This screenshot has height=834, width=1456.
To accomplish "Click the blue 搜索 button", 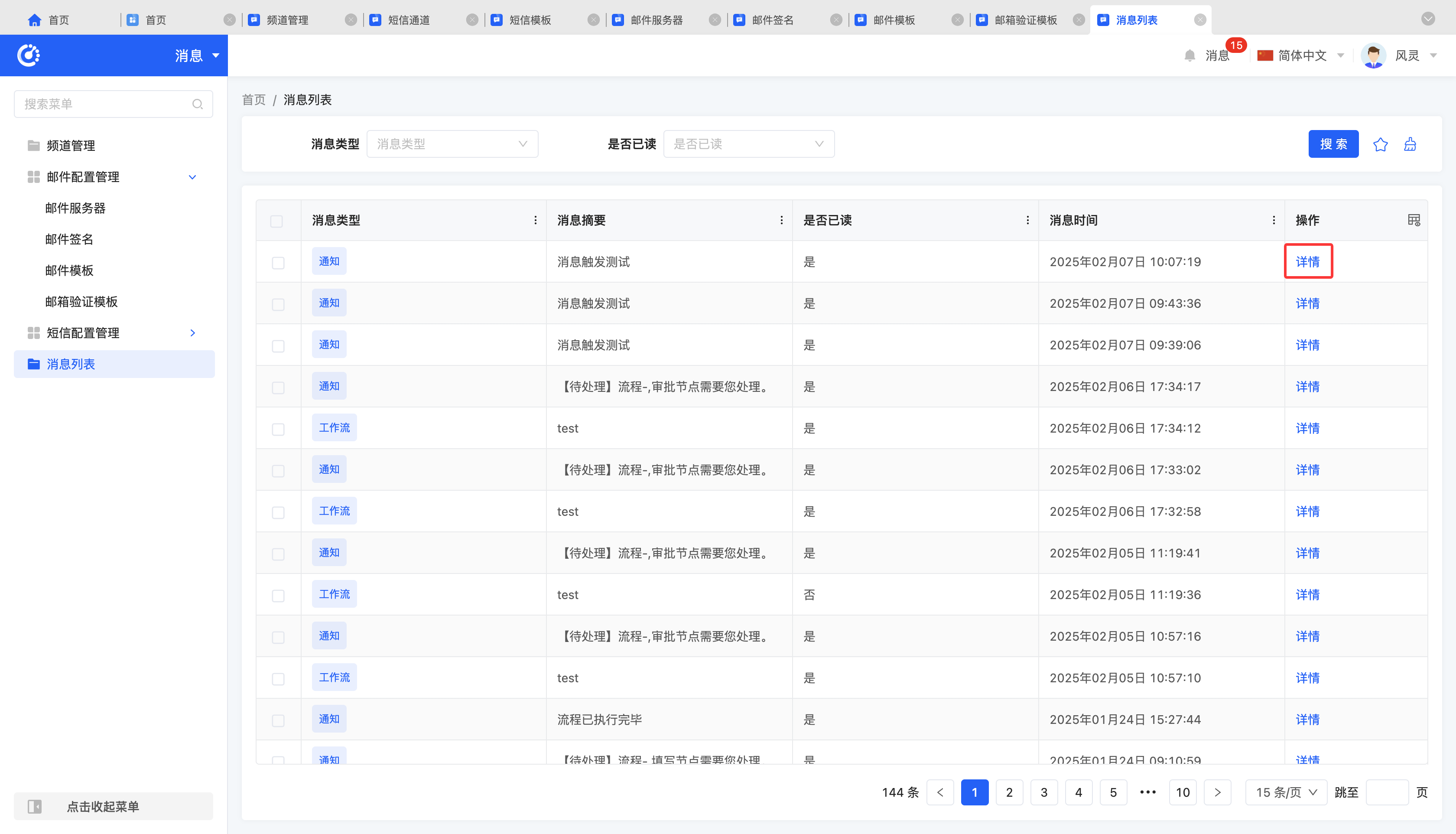I will [x=1333, y=144].
